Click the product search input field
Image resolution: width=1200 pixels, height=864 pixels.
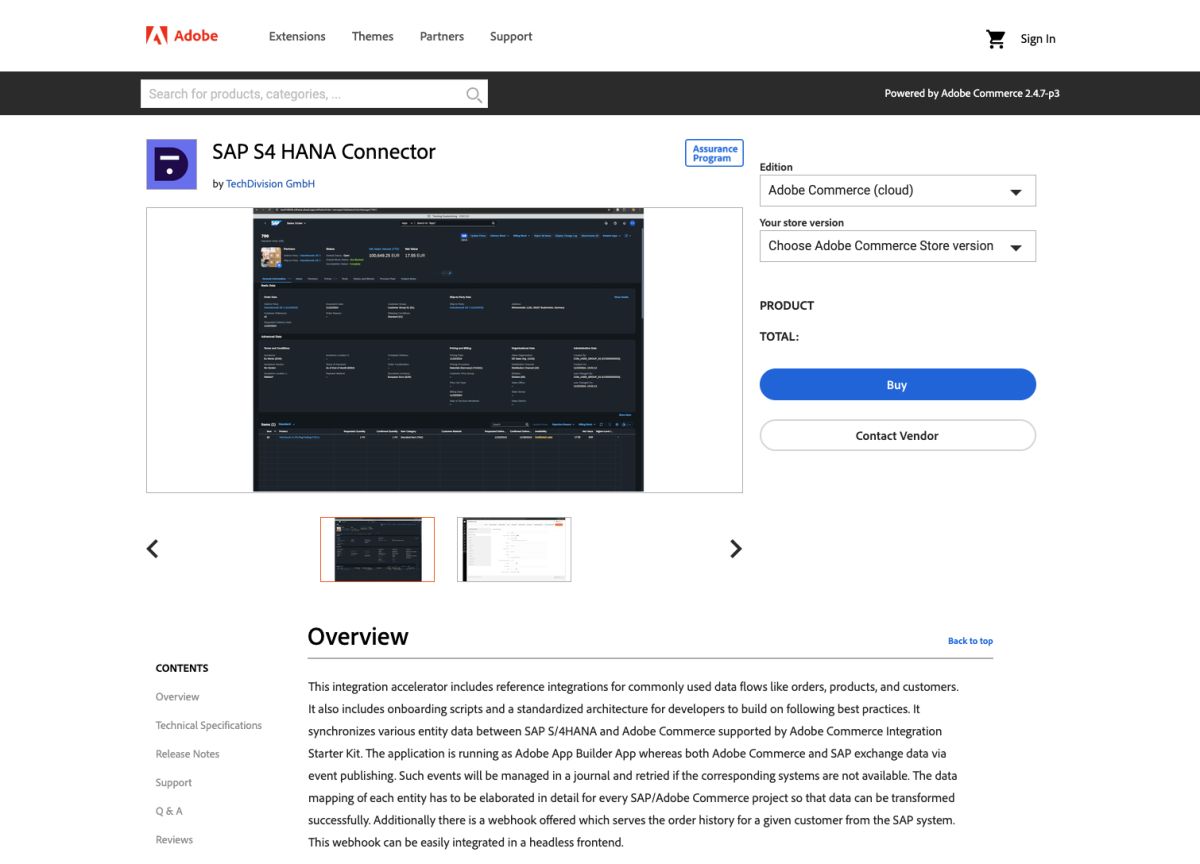(x=300, y=93)
